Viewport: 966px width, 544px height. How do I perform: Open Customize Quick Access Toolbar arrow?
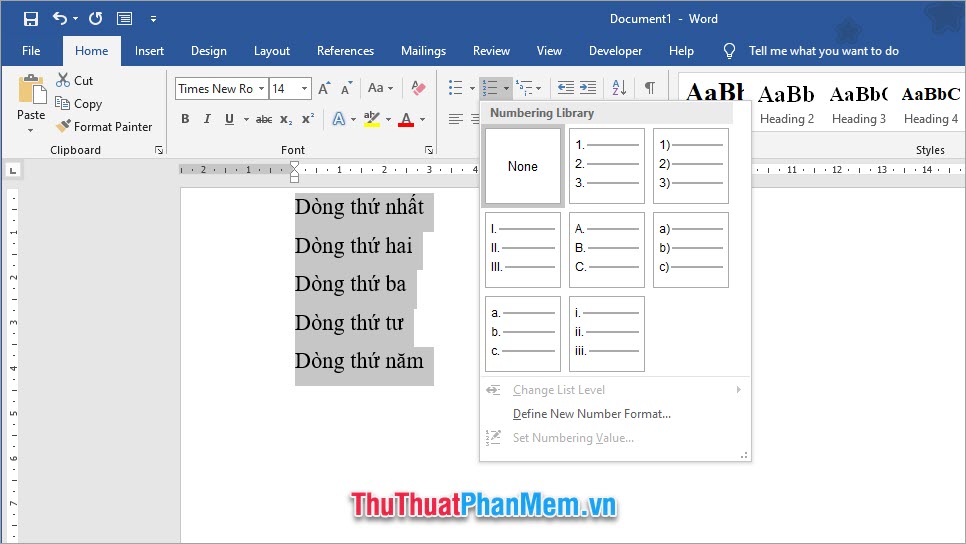(x=153, y=19)
